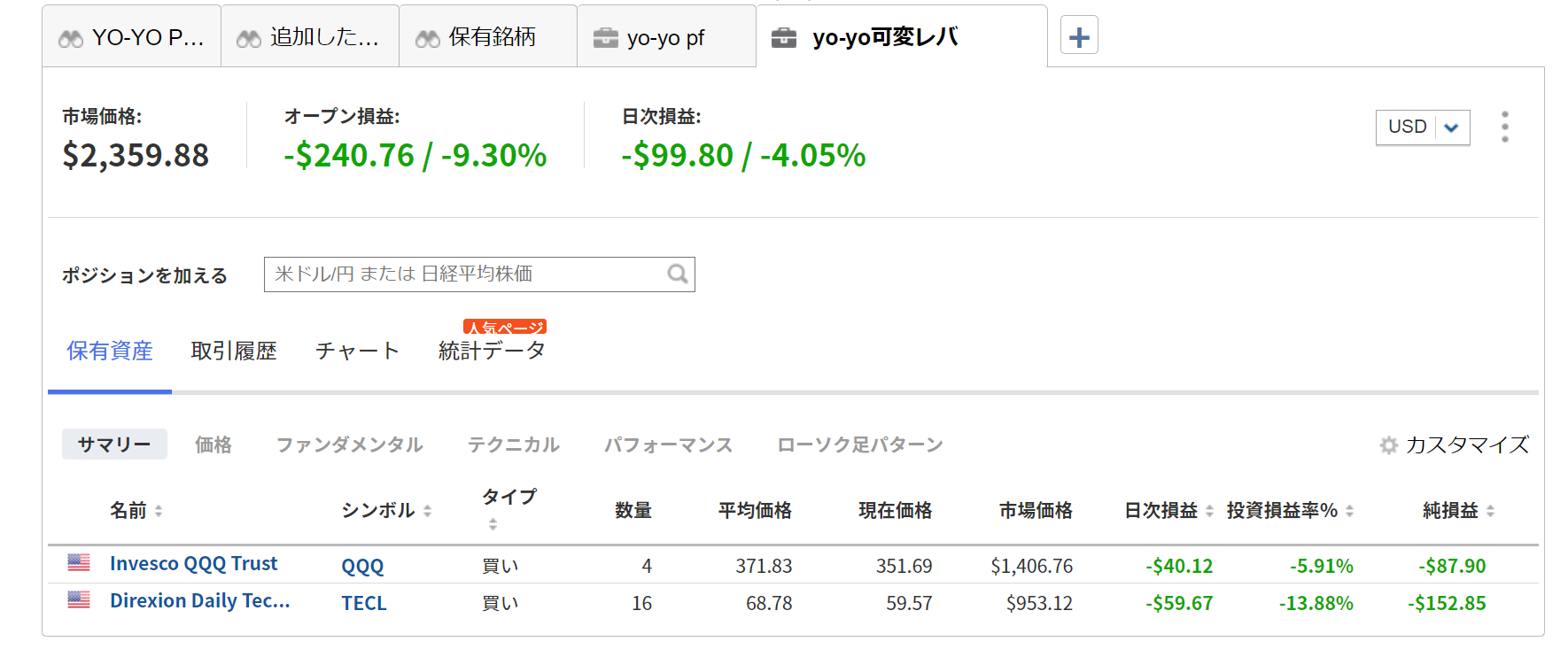The width and height of the screenshot is (1568, 657).
Task: Open the 統計データ statistics tab
Action: click(x=492, y=351)
